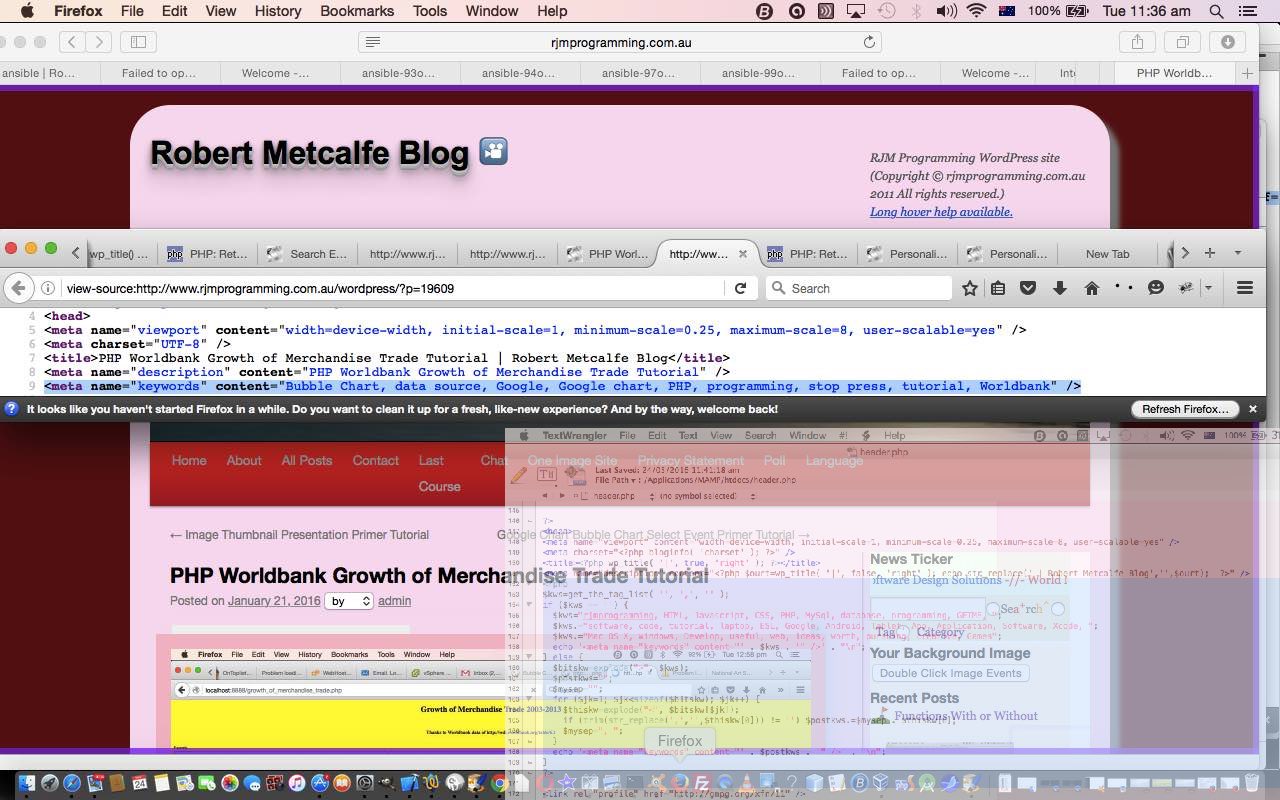Screen dimensions: 1280x800
Task: Open the Trash in the Dock
Action: pos(1252,783)
